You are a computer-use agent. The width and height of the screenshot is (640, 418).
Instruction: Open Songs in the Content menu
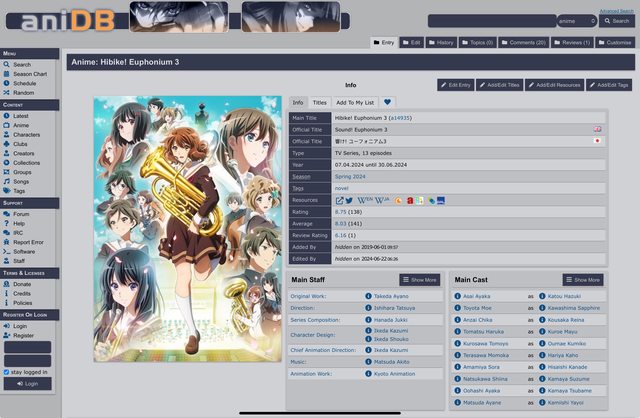(21, 182)
